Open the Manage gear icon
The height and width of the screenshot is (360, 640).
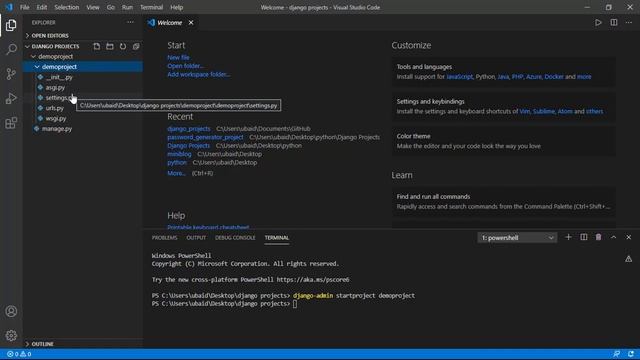tap(11, 336)
